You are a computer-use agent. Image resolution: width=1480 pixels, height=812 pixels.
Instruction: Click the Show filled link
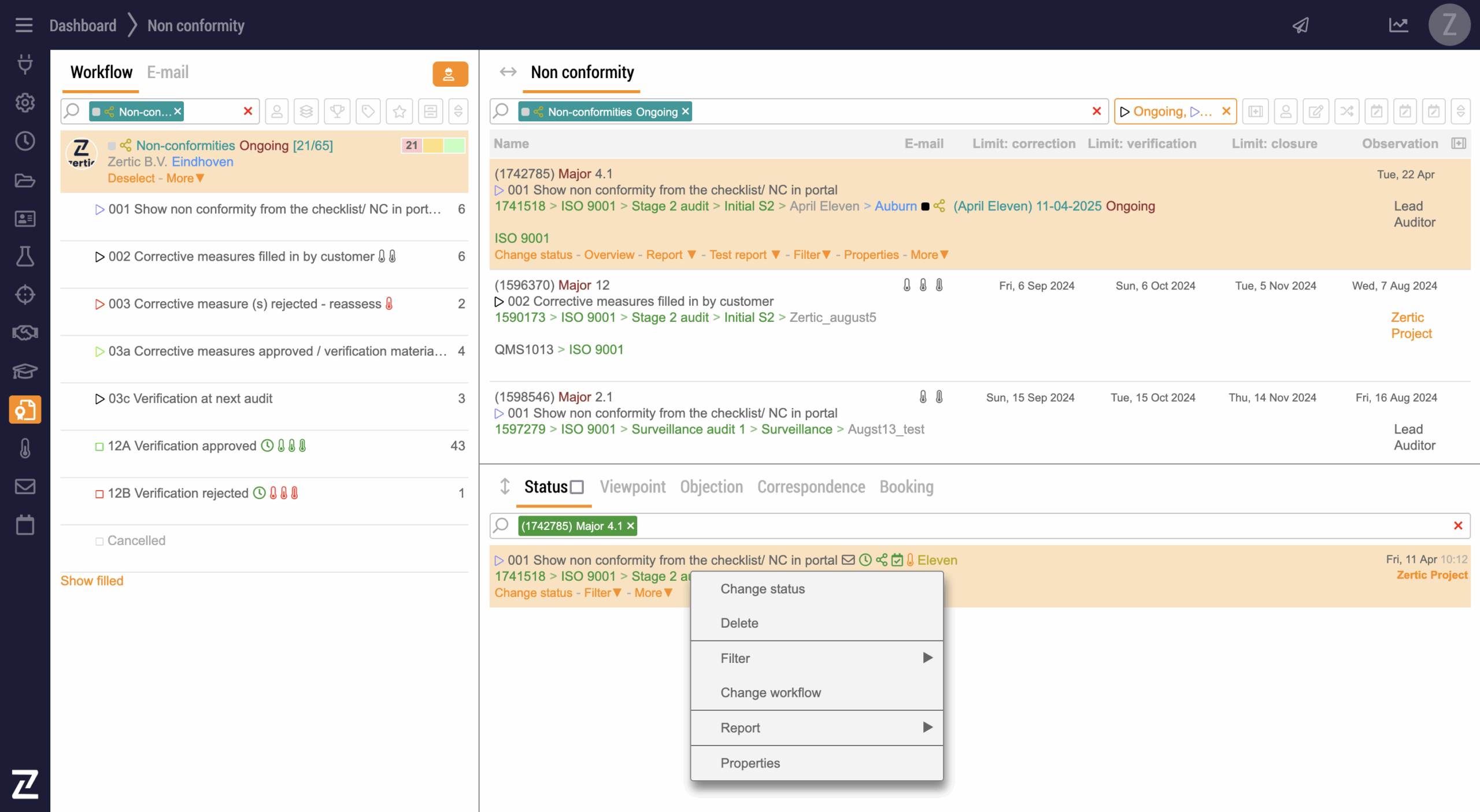[x=92, y=581]
